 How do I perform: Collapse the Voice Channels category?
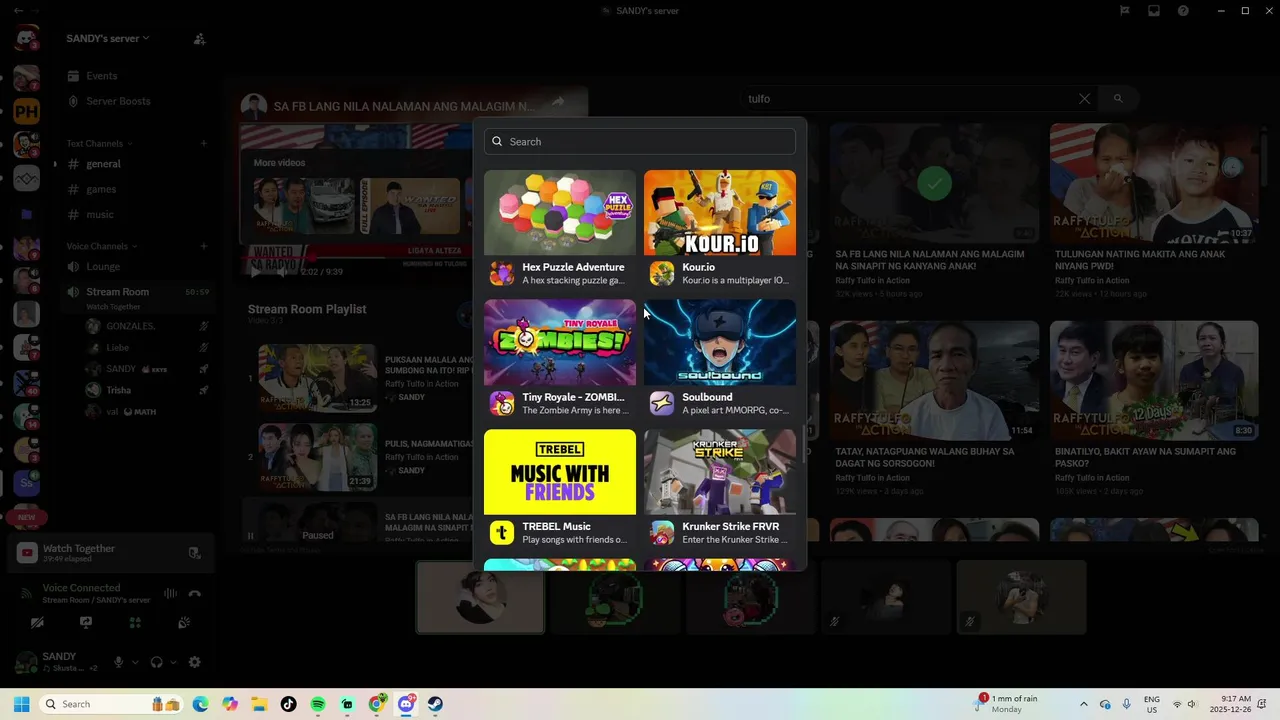(102, 246)
